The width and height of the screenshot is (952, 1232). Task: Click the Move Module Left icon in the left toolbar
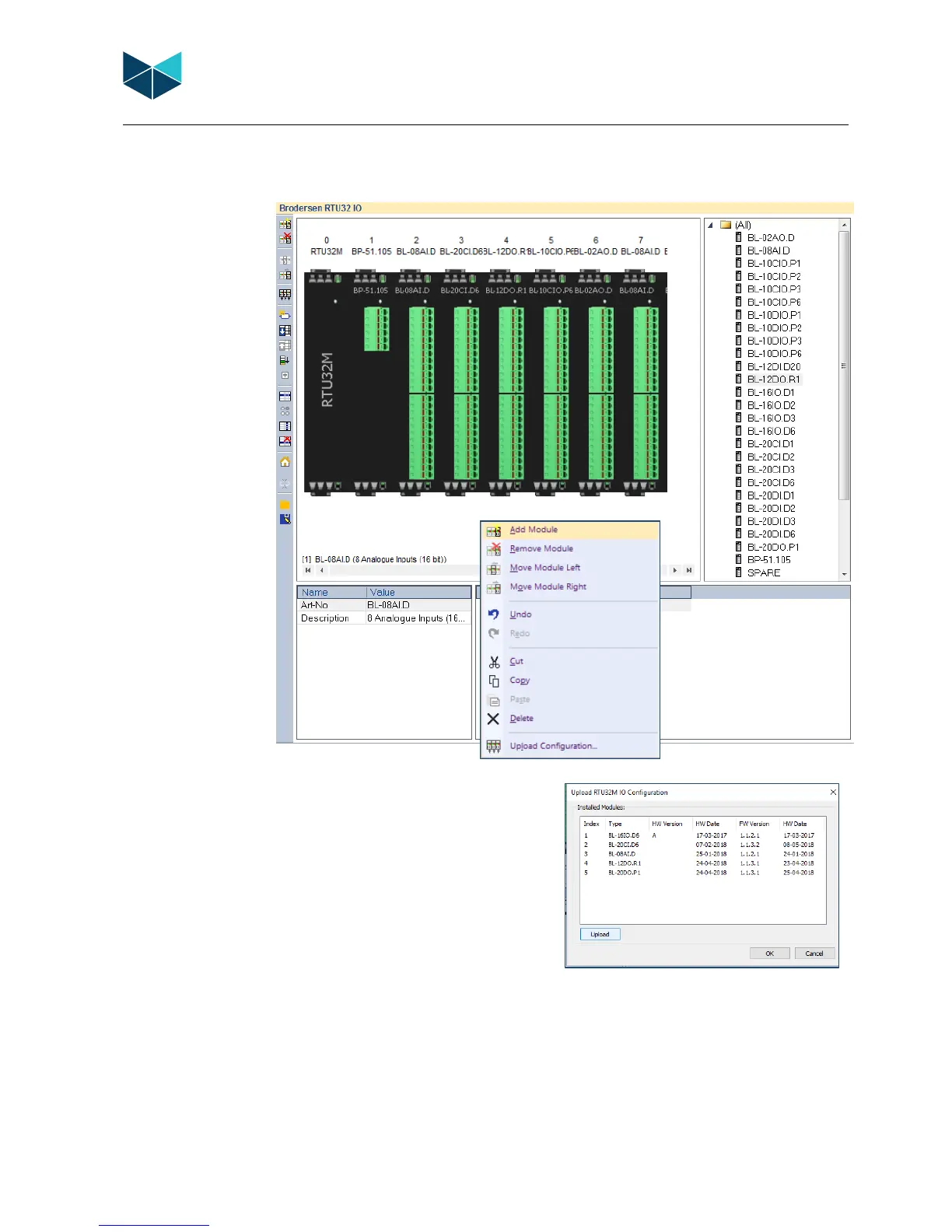[285, 261]
